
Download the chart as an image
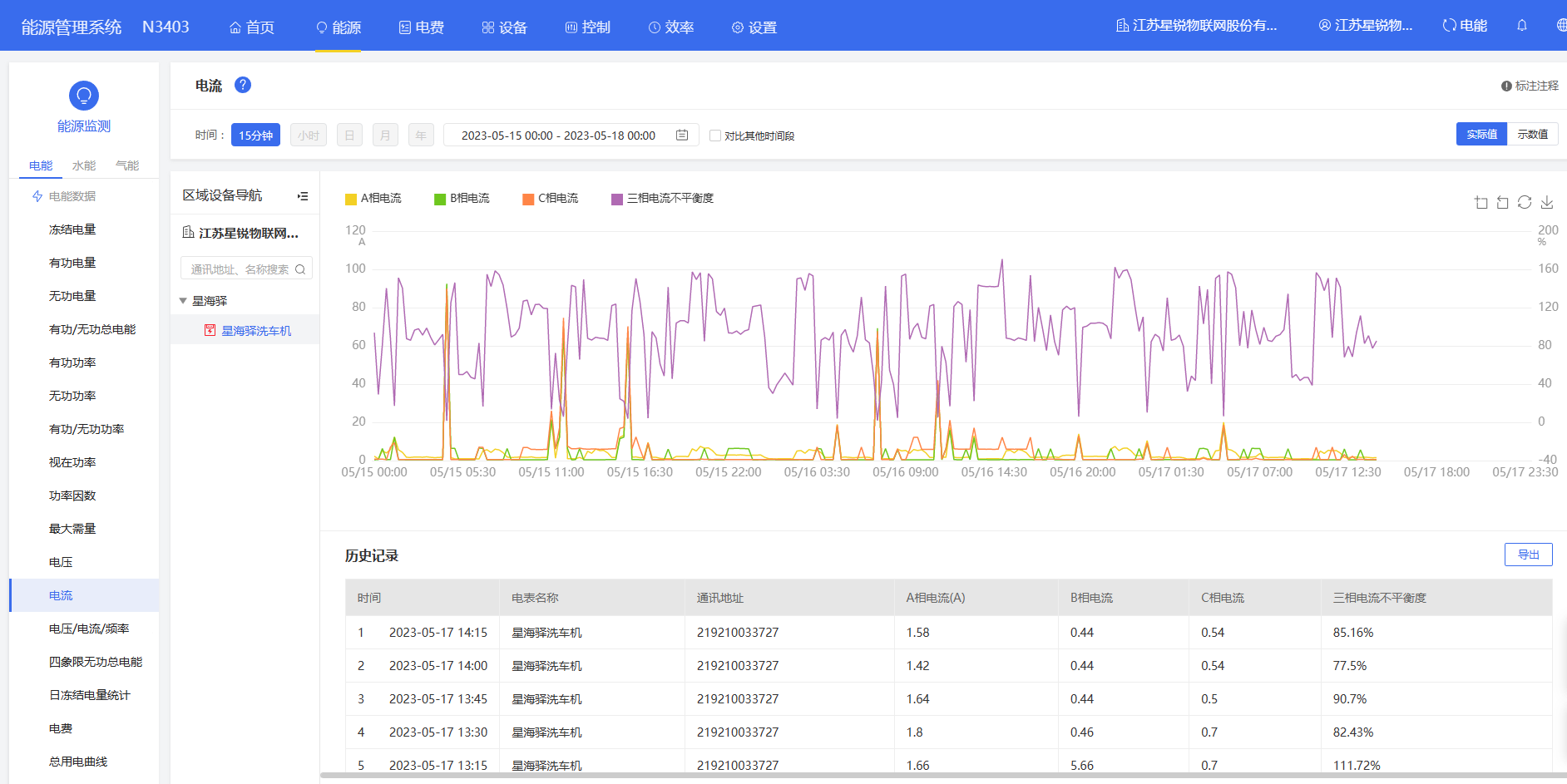click(x=1547, y=202)
